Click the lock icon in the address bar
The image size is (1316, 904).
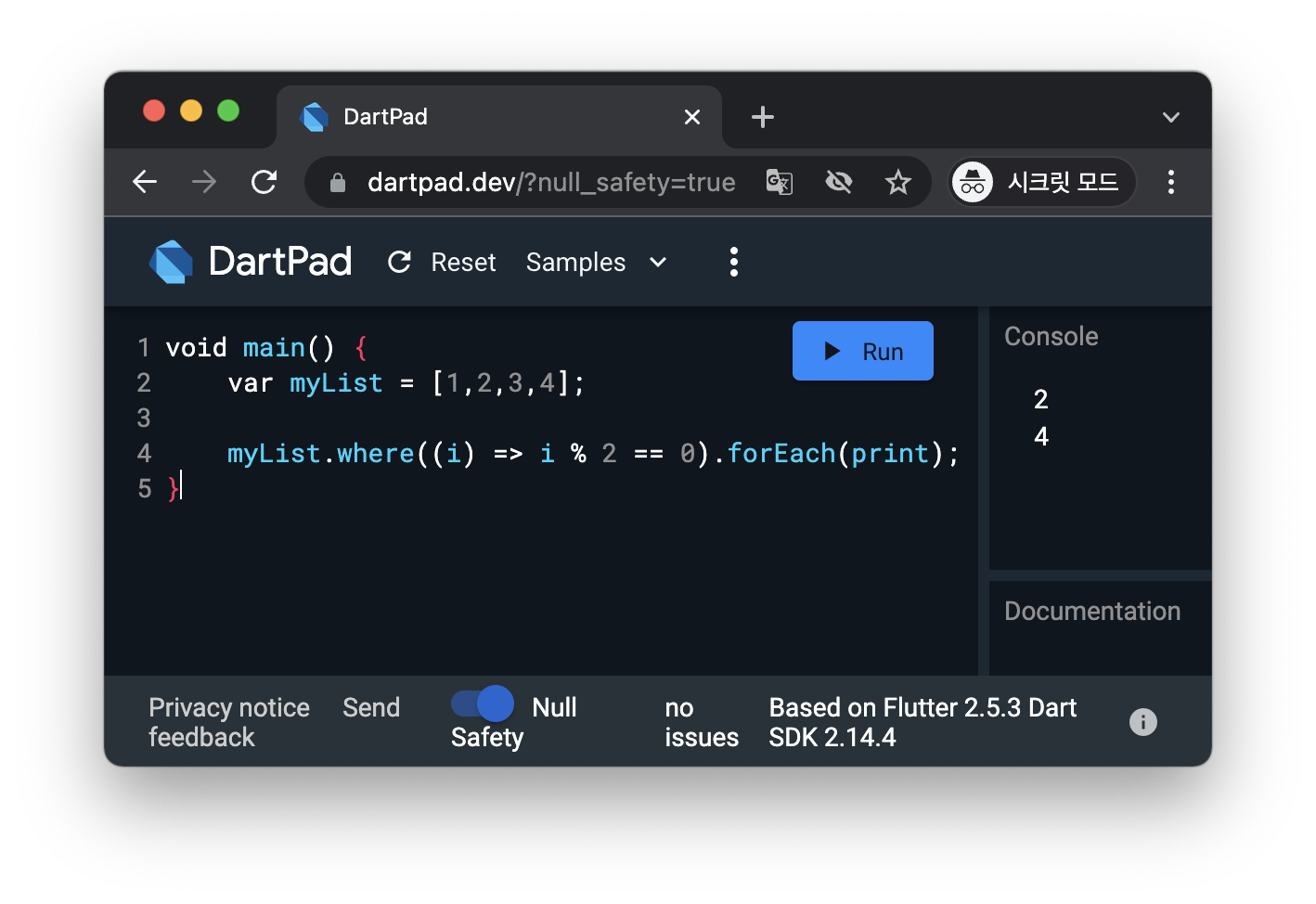pyautogui.click(x=338, y=183)
